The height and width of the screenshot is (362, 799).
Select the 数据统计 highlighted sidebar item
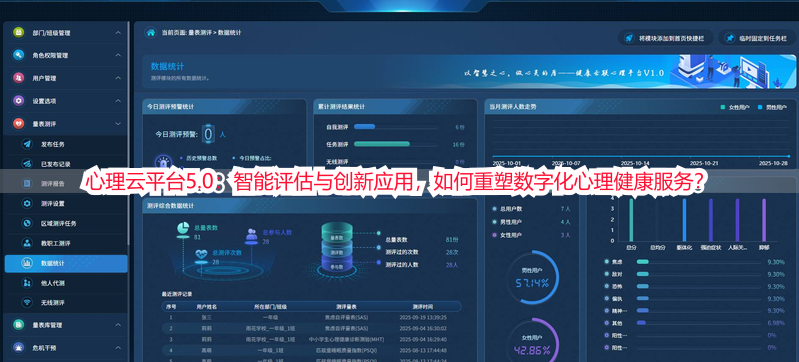coord(66,263)
